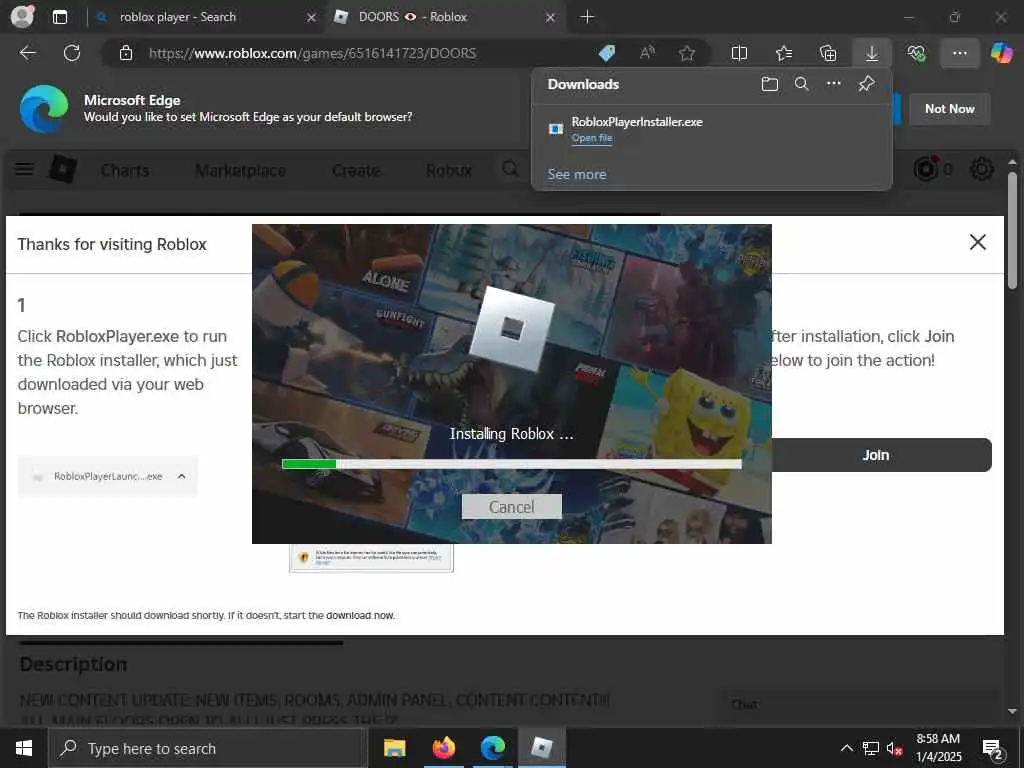Click the page vertical scrollbar

click(x=1012, y=230)
